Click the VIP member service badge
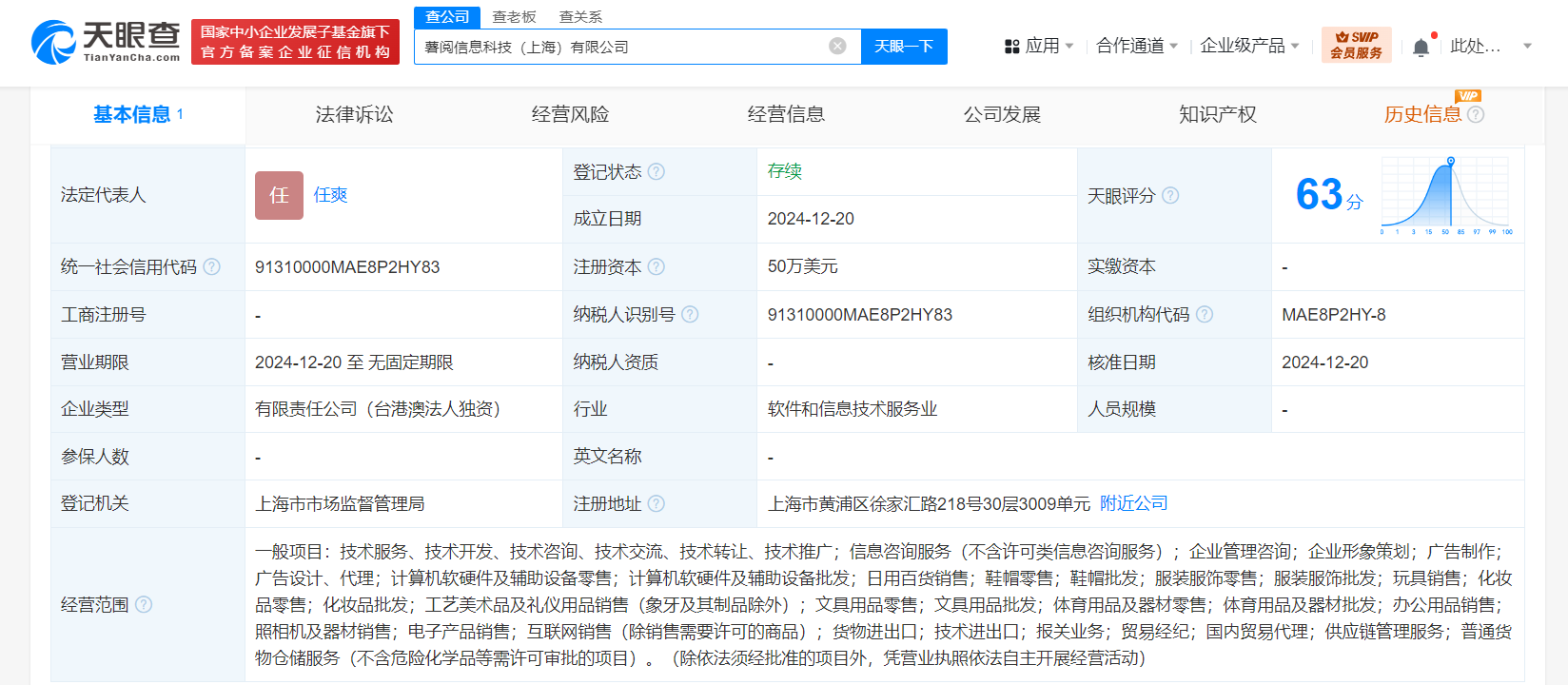Screen dimensions: 1568x685 [1356, 46]
